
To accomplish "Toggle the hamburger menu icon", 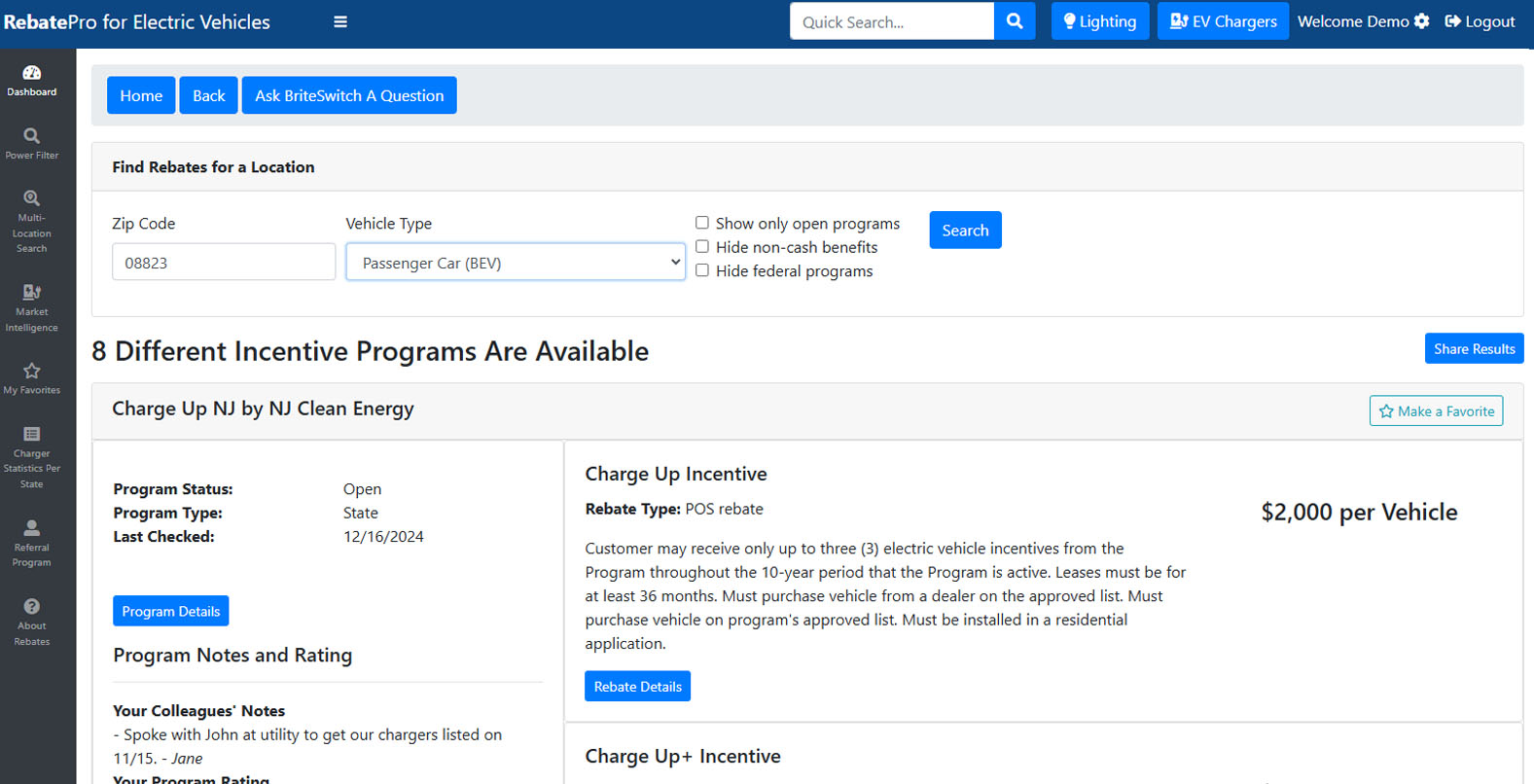I will (340, 21).
